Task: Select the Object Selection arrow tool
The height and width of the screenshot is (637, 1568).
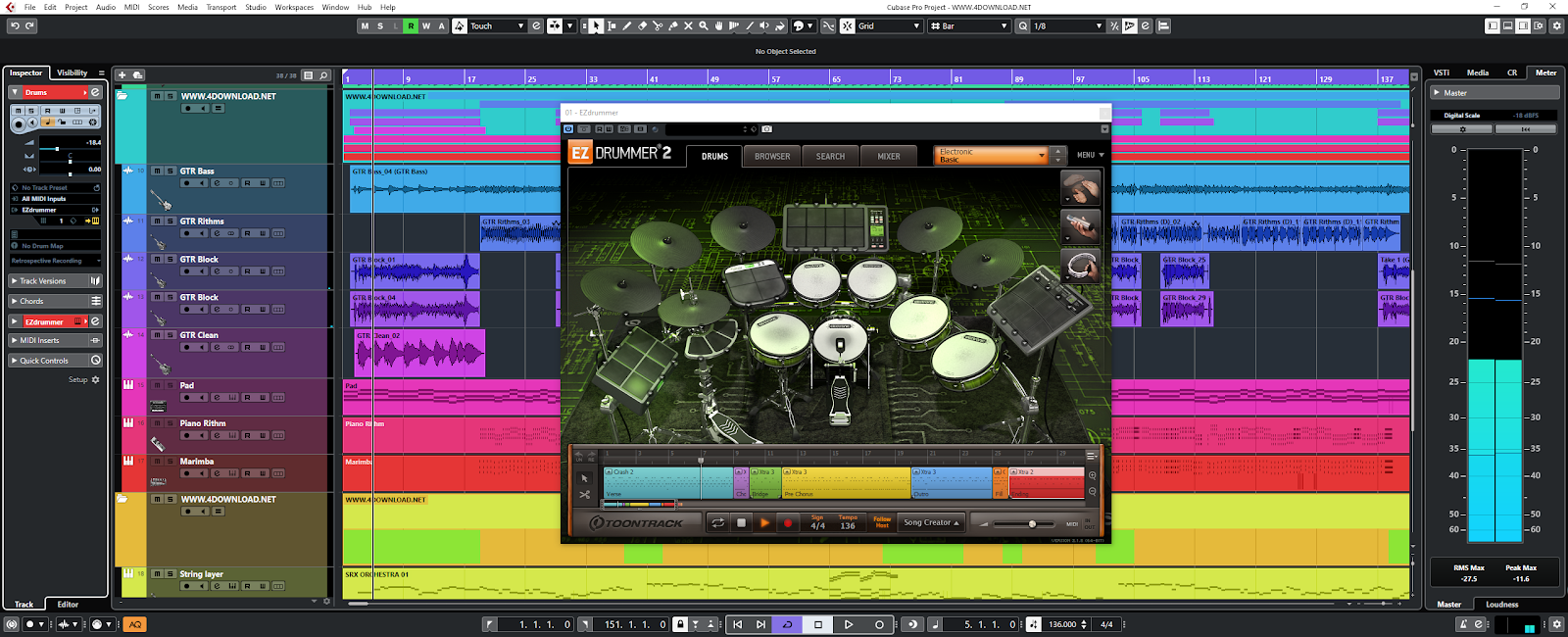Action: point(596,26)
